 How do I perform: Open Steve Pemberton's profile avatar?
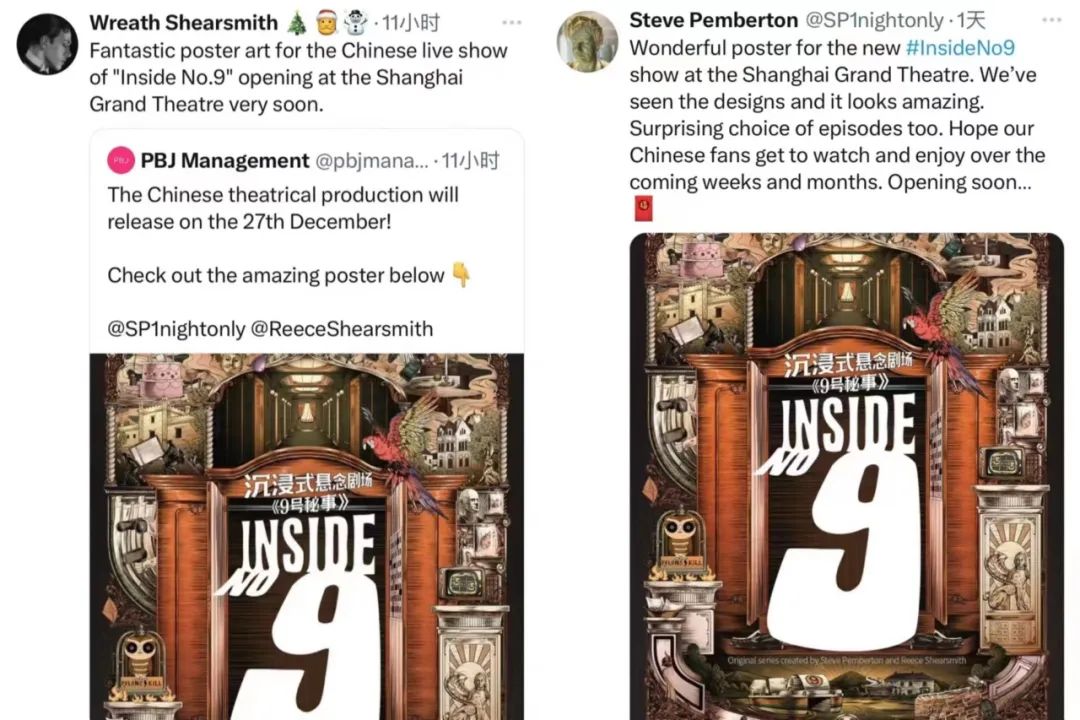(587, 41)
